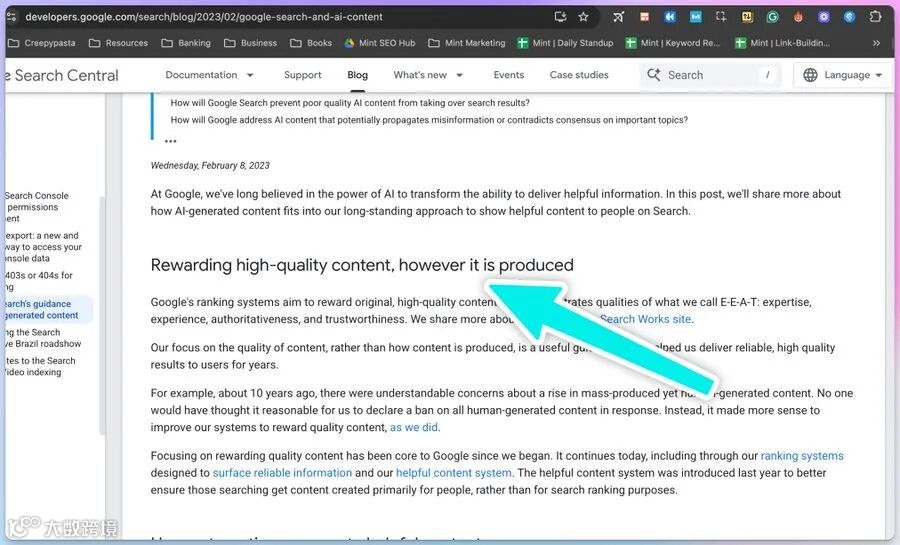Open the Banking bookmark folder
The image size is (900, 545).
tap(186, 43)
